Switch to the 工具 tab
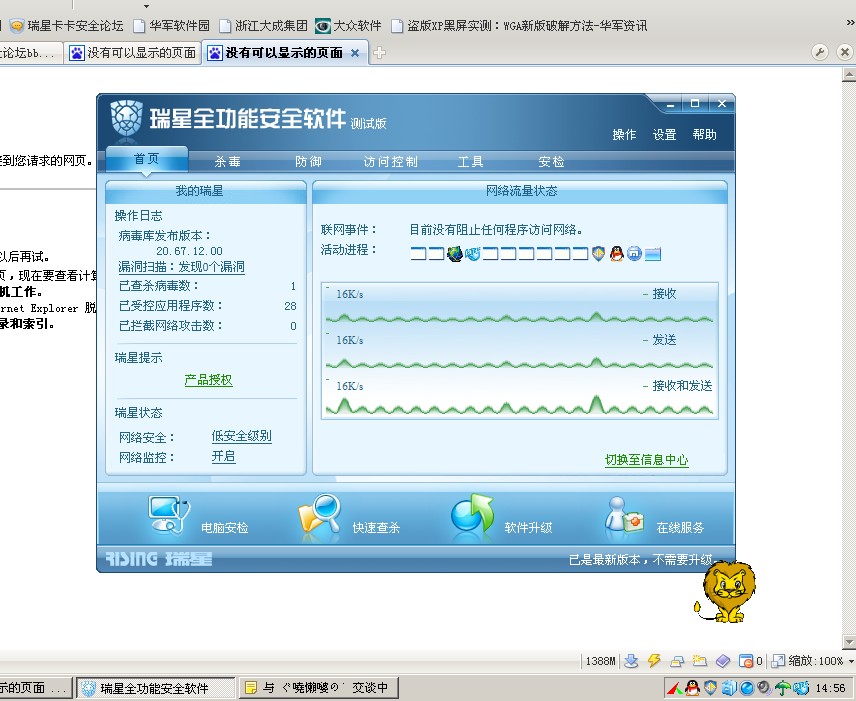This screenshot has width=856, height=701. click(470, 162)
